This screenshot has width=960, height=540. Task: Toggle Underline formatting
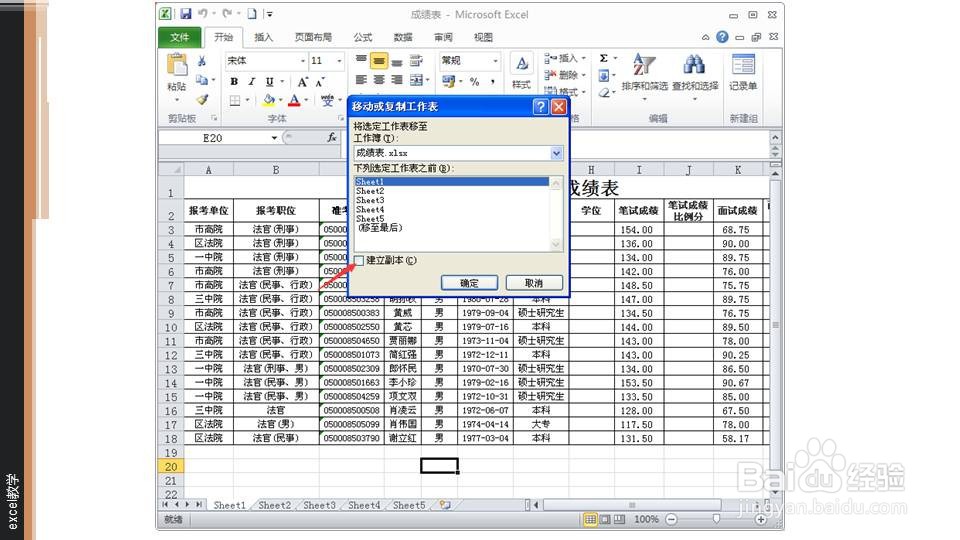click(269, 81)
